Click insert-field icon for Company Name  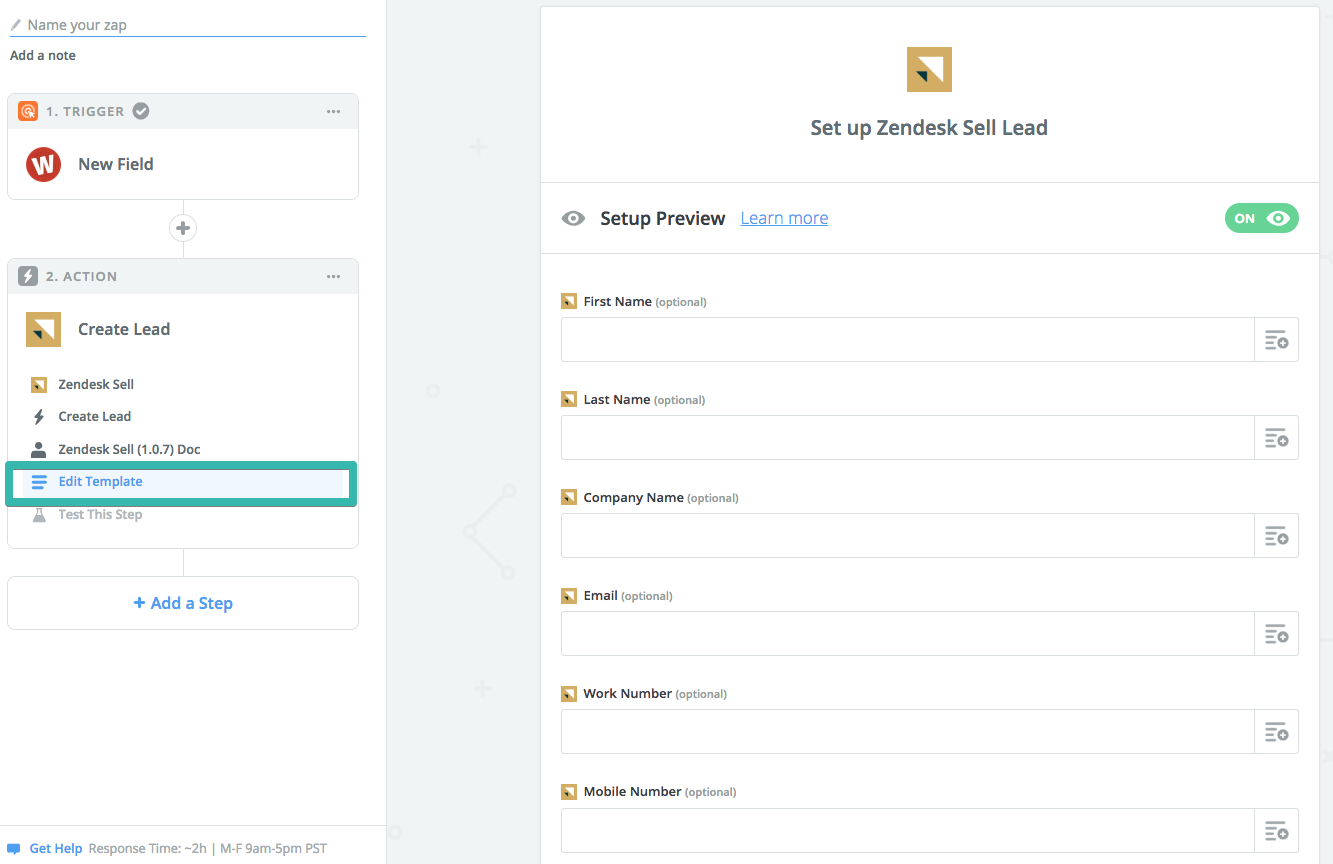click(1276, 536)
